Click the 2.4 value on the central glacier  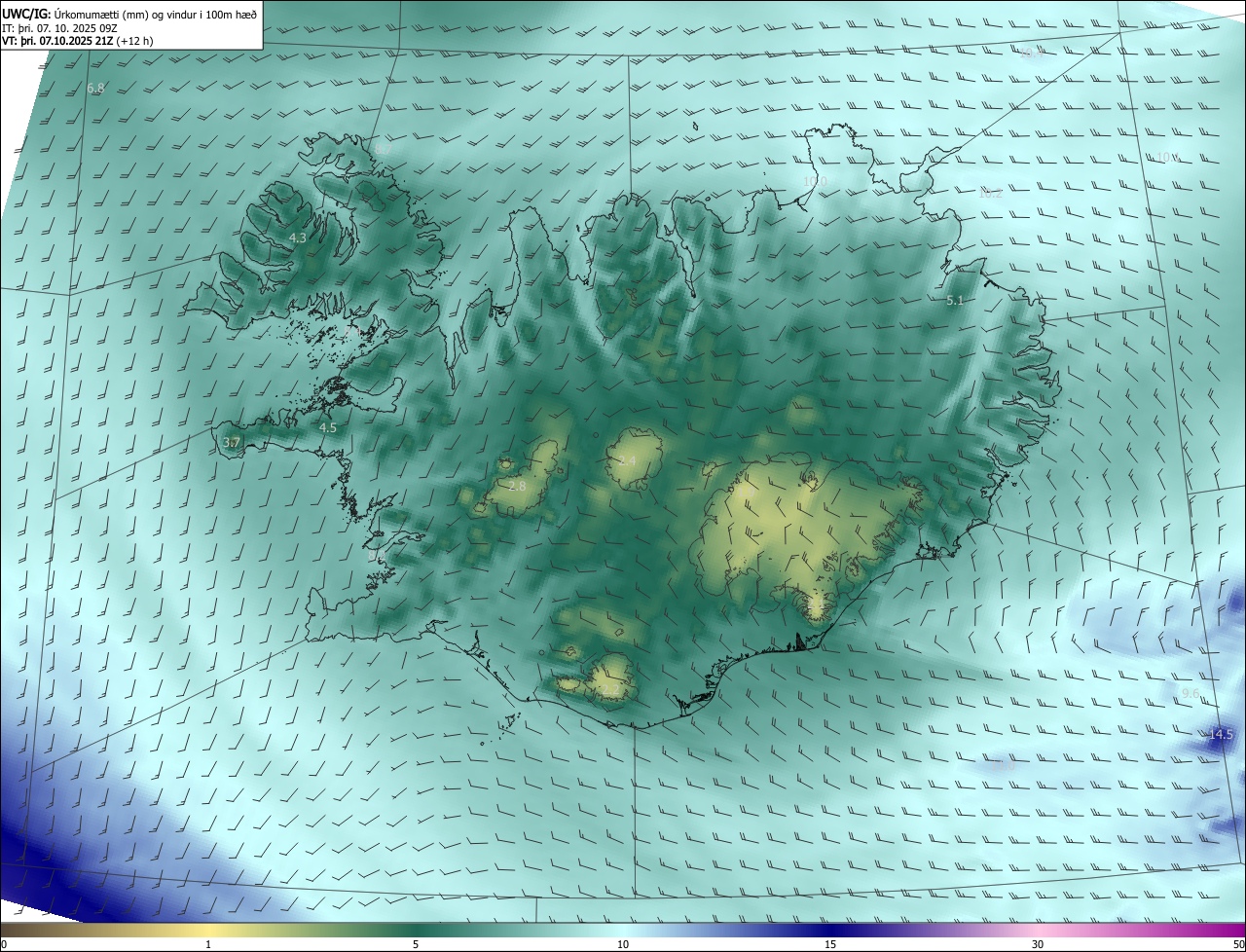[627, 460]
